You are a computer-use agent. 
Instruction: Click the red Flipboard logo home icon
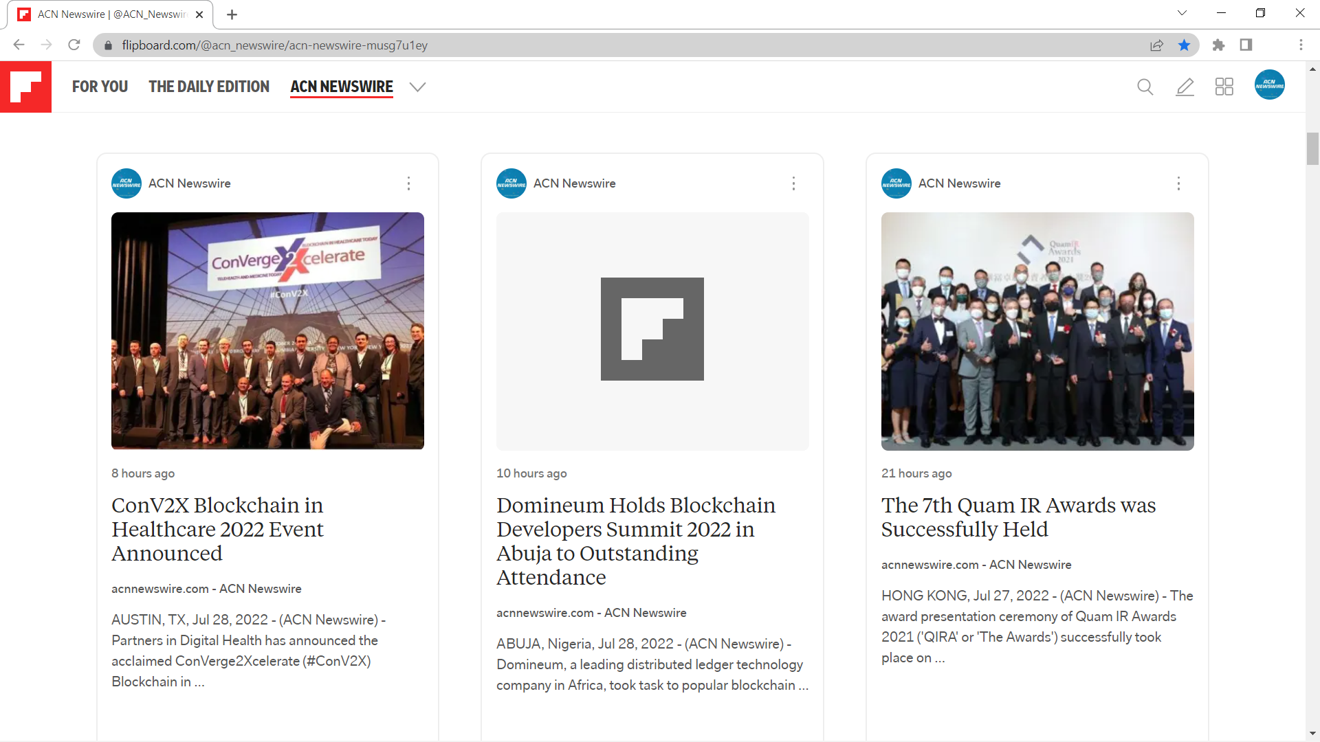26,87
